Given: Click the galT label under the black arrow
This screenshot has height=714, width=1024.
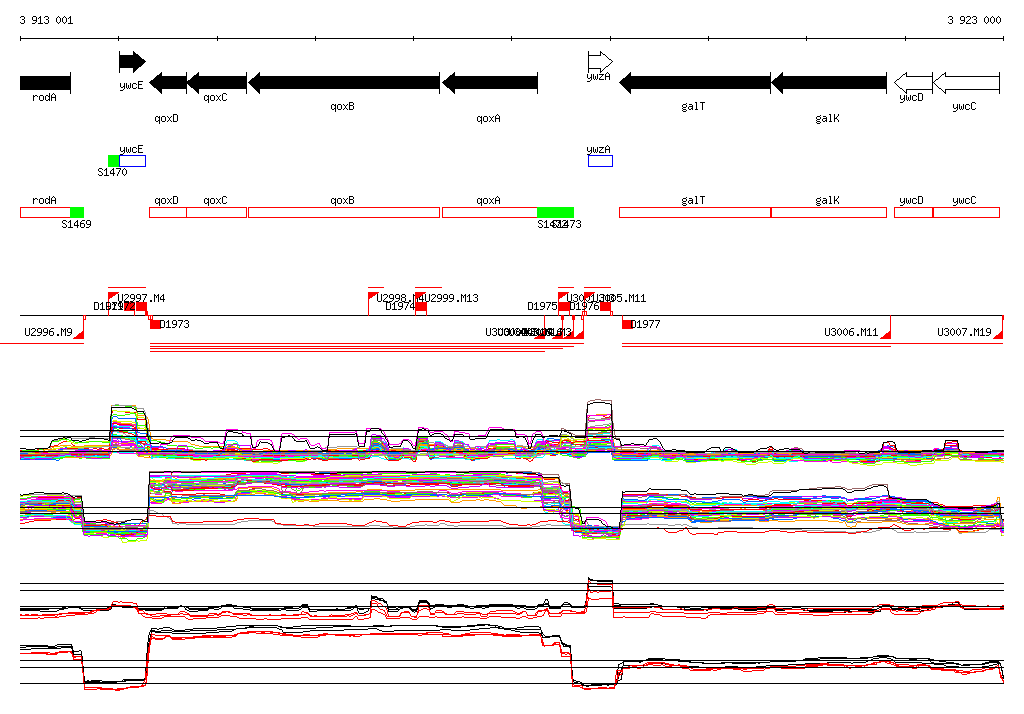Looking at the screenshot, I should [693, 106].
